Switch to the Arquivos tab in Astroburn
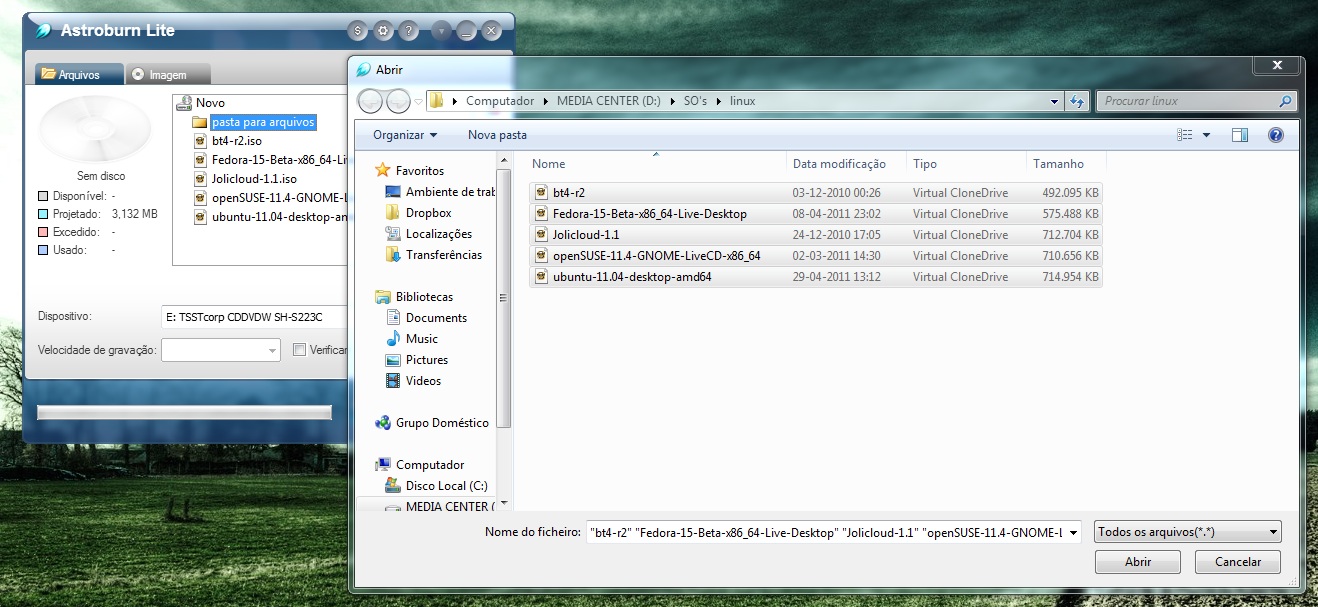 pyautogui.click(x=79, y=74)
